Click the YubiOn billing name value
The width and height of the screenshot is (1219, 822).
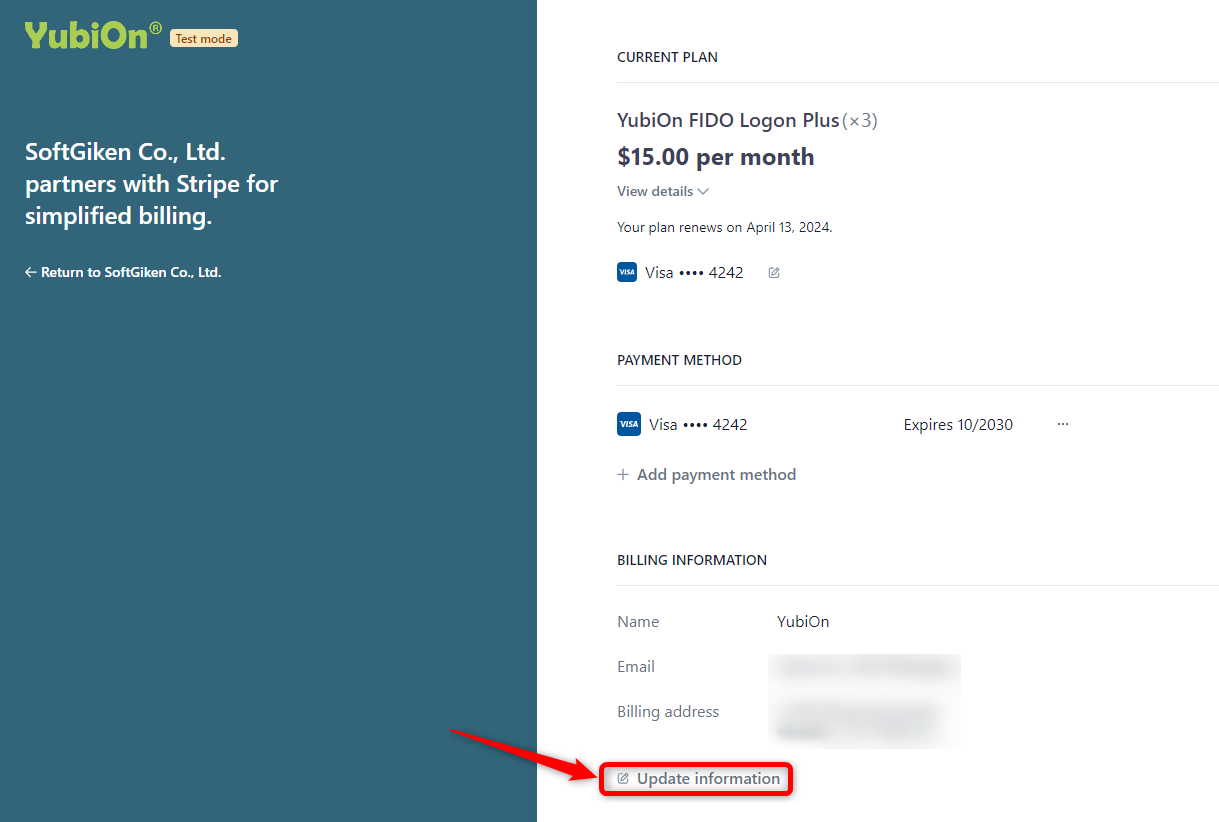click(803, 622)
